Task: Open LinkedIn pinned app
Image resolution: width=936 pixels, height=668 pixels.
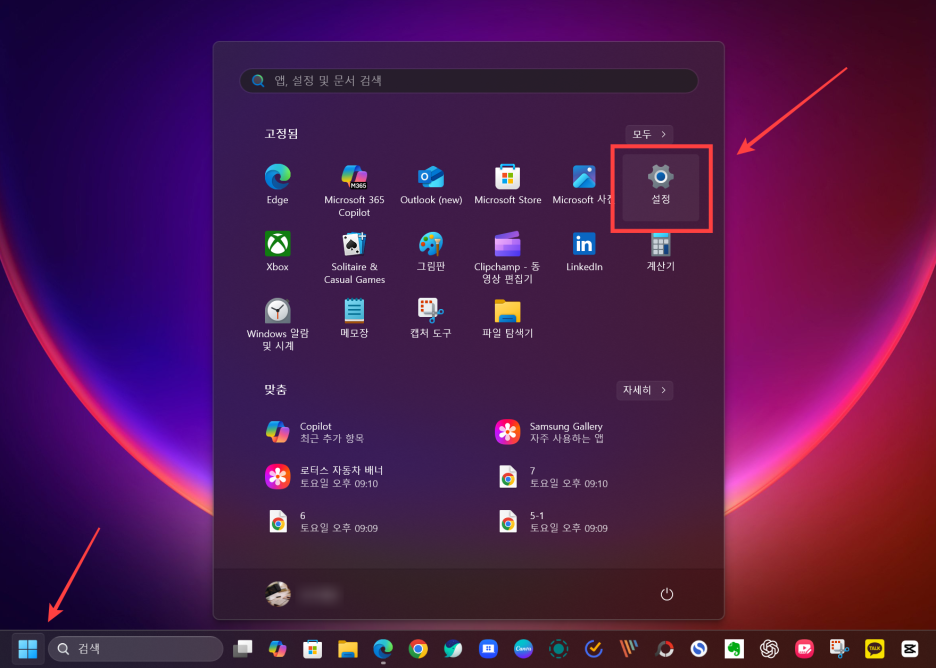Action: coord(584,251)
